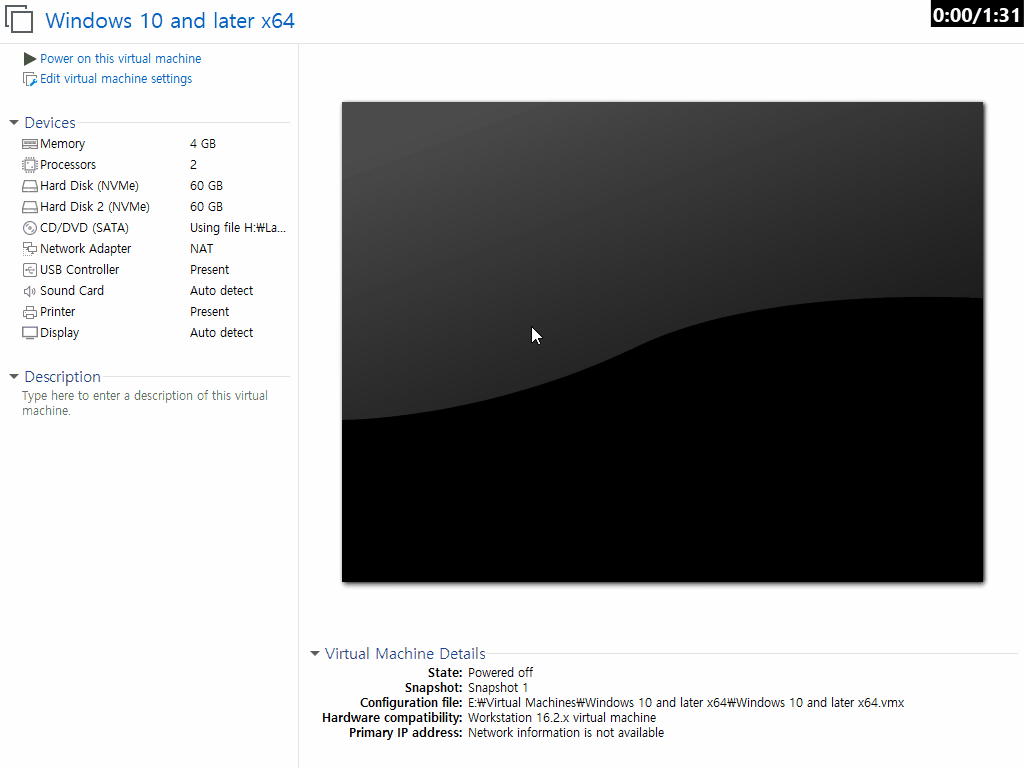1024x768 pixels.
Task: Select the Network Adapter label
Action: pos(86,249)
